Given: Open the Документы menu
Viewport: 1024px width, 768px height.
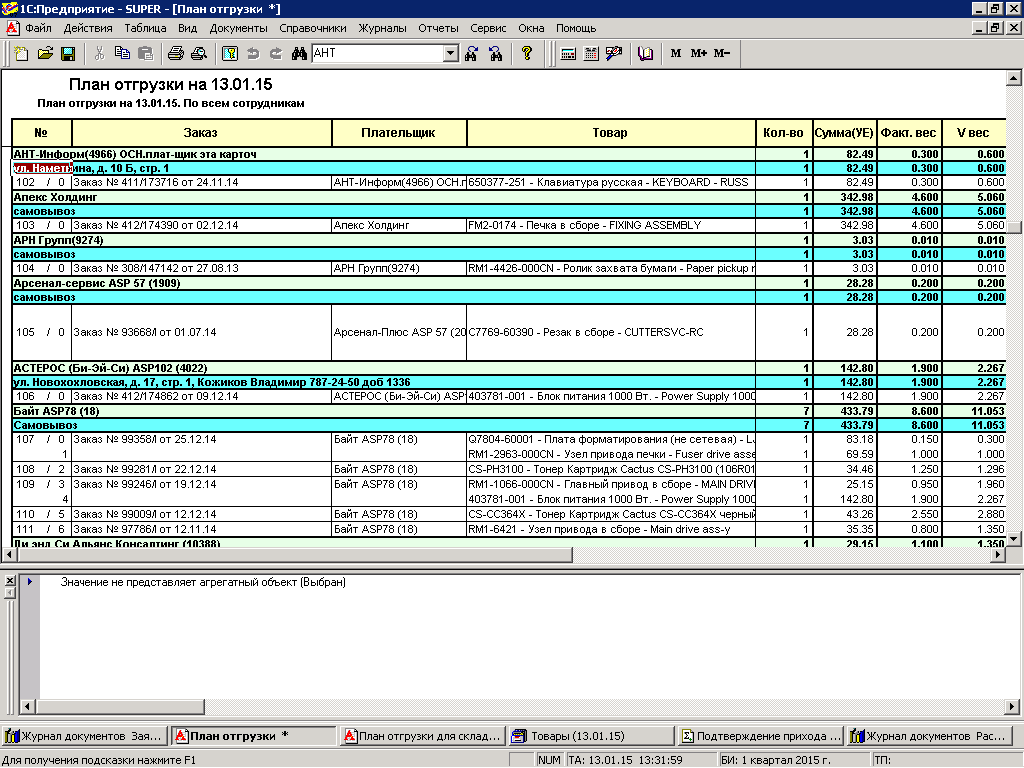Looking at the screenshot, I should coord(238,29).
